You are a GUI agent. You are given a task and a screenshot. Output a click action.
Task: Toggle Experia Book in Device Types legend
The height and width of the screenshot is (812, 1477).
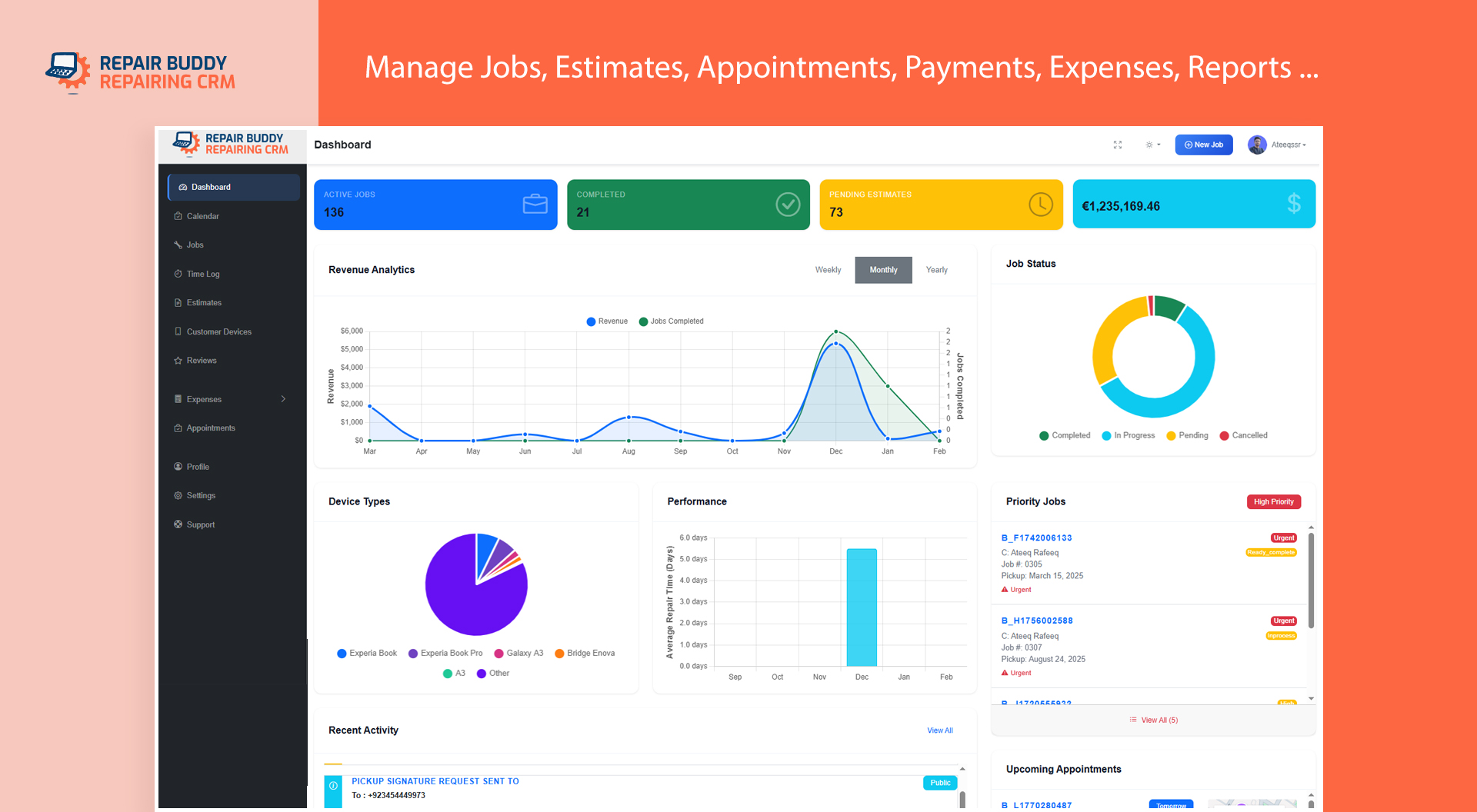[367, 654]
